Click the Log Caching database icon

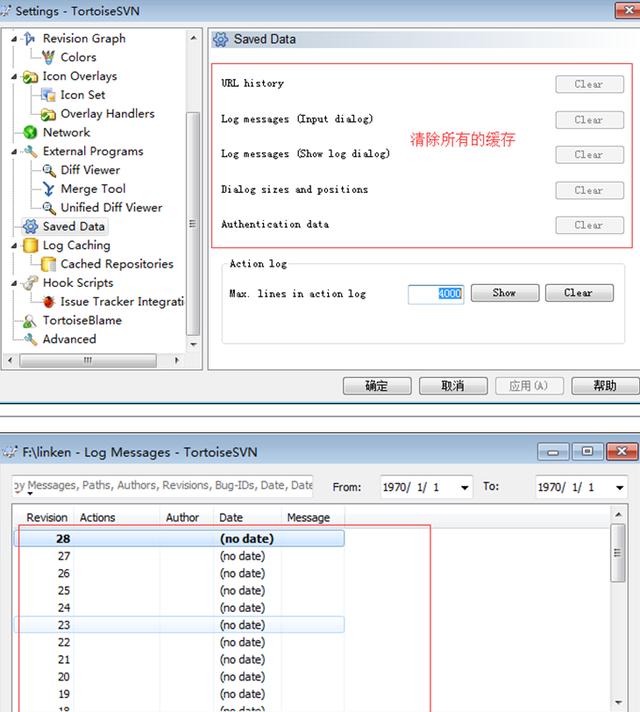pos(30,245)
